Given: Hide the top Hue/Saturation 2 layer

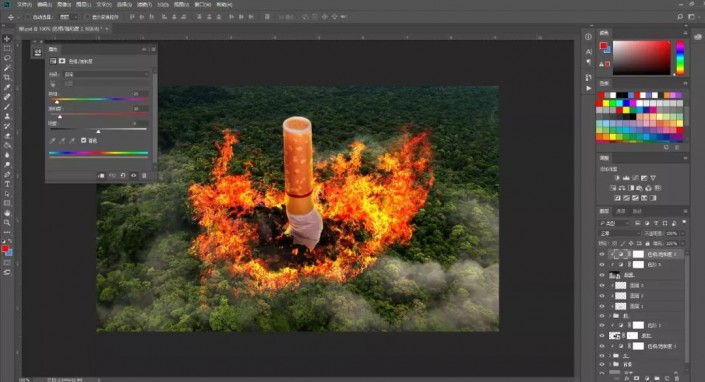Looking at the screenshot, I should pyautogui.click(x=602, y=254).
